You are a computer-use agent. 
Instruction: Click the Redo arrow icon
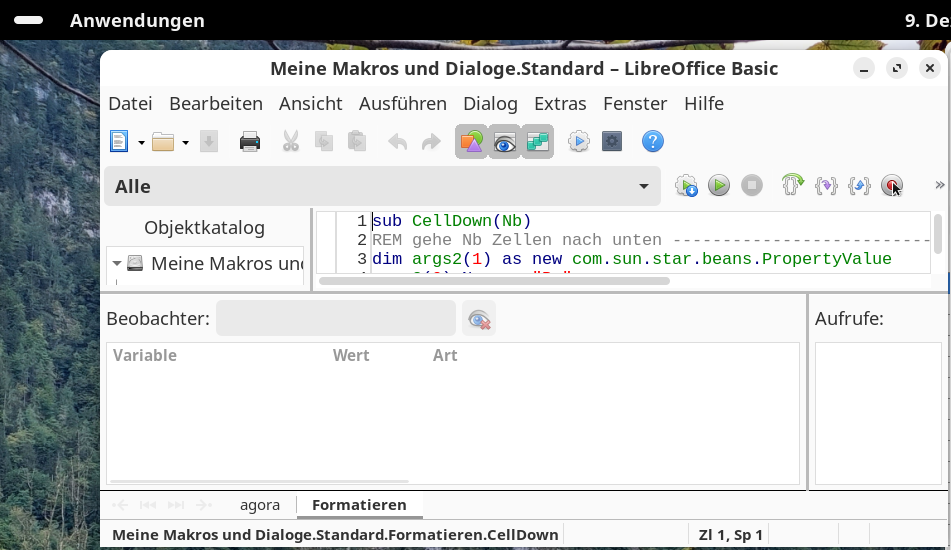[431, 142]
